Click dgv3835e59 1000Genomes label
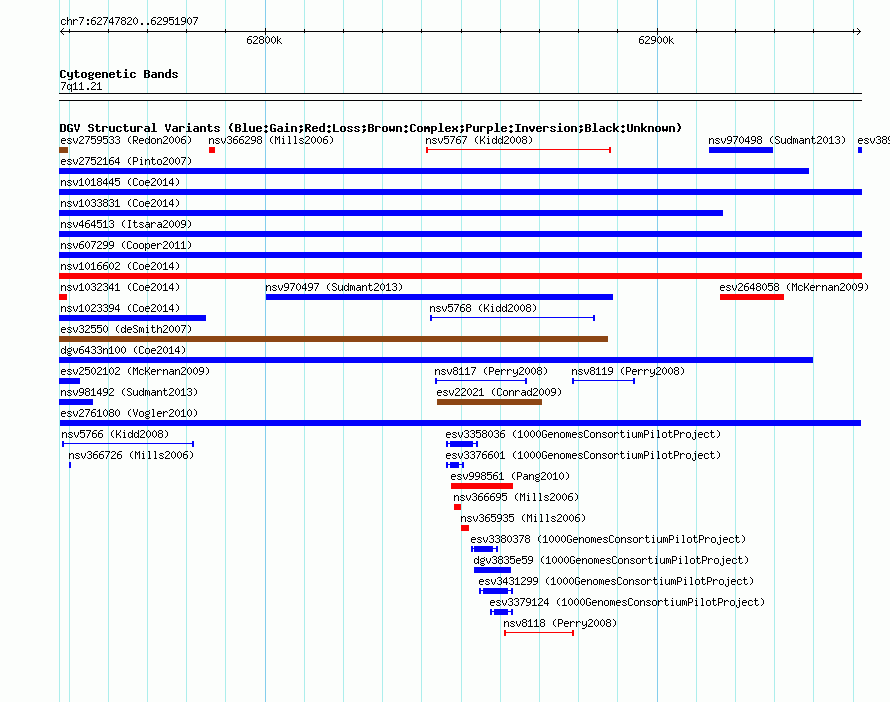The height and width of the screenshot is (702, 890). (611, 560)
